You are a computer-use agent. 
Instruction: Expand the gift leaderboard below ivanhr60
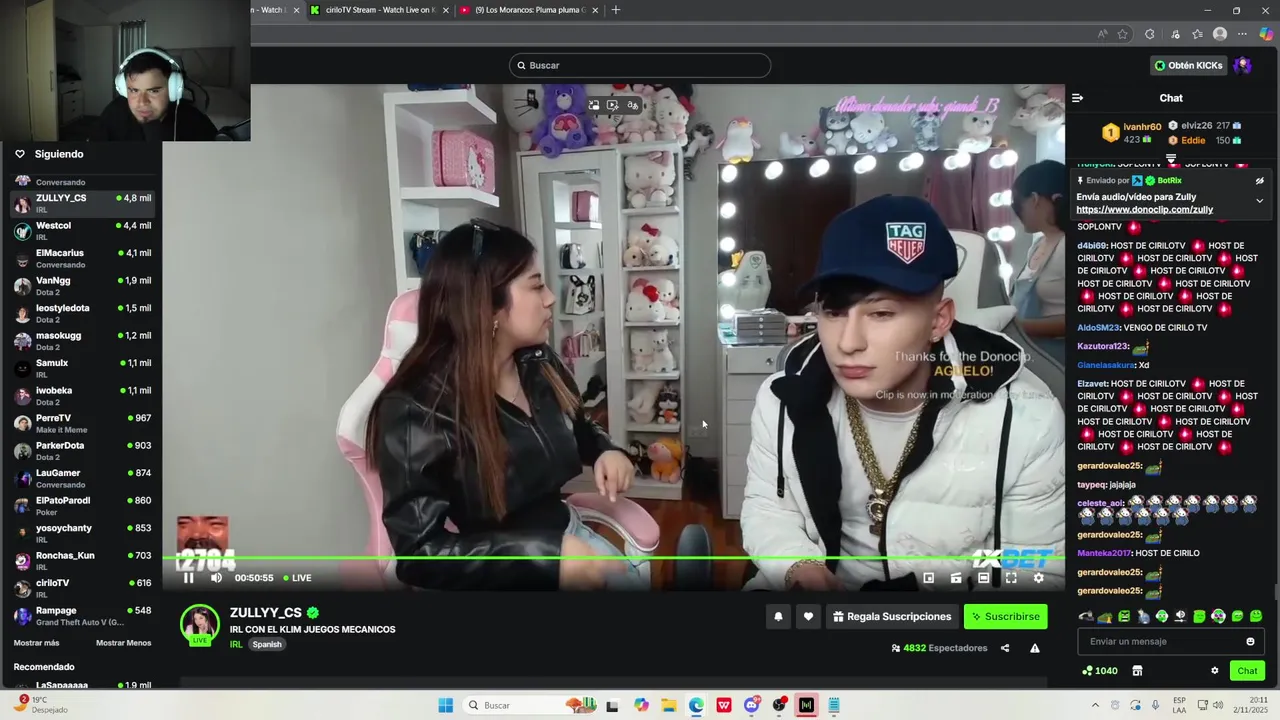tap(1171, 158)
